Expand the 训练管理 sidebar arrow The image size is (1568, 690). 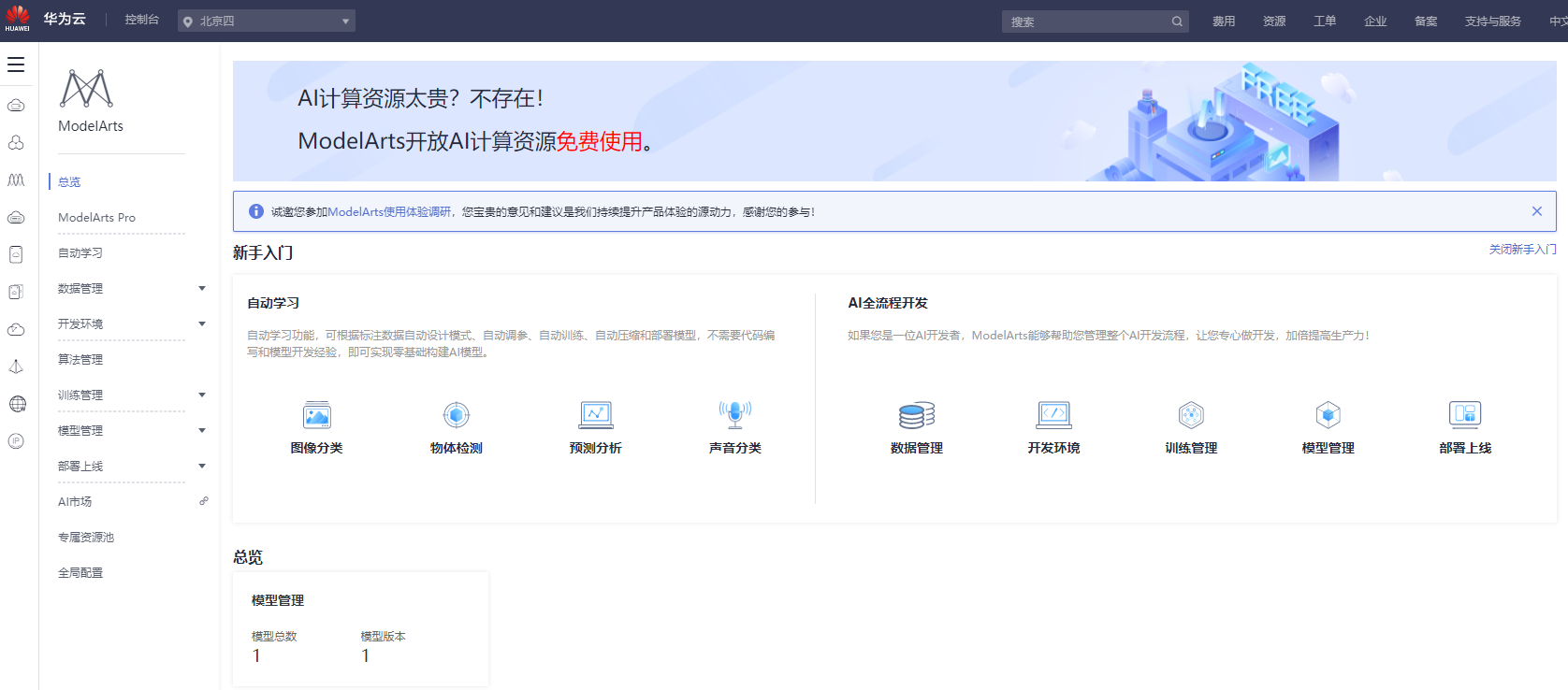coord(202,395)
